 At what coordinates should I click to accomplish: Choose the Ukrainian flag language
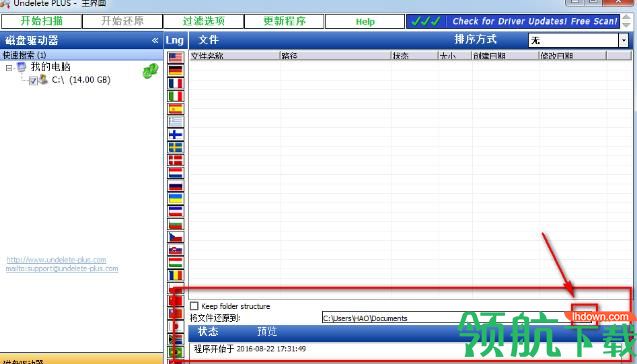176,199
